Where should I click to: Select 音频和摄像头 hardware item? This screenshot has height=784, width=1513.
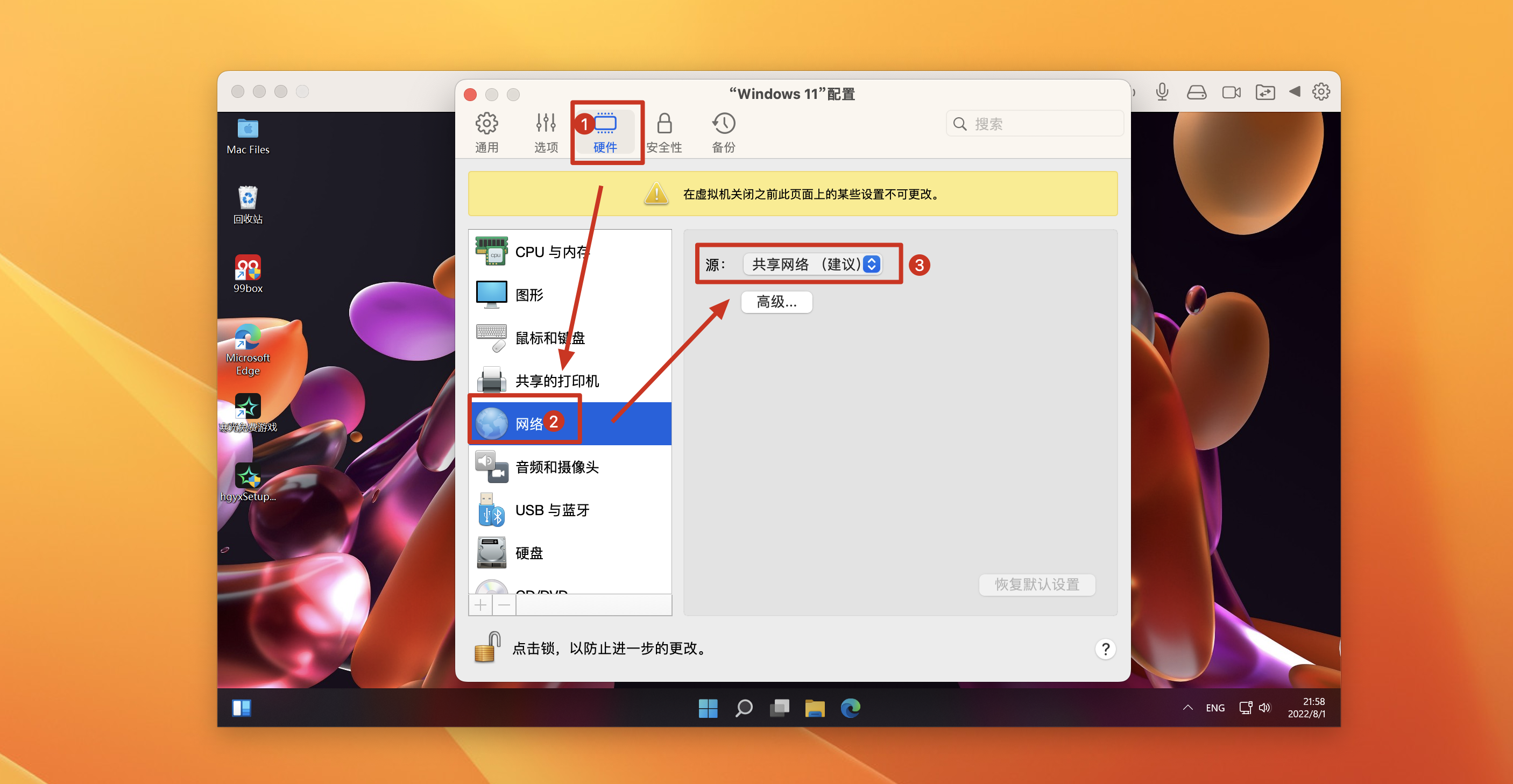[x=556, y=467]
